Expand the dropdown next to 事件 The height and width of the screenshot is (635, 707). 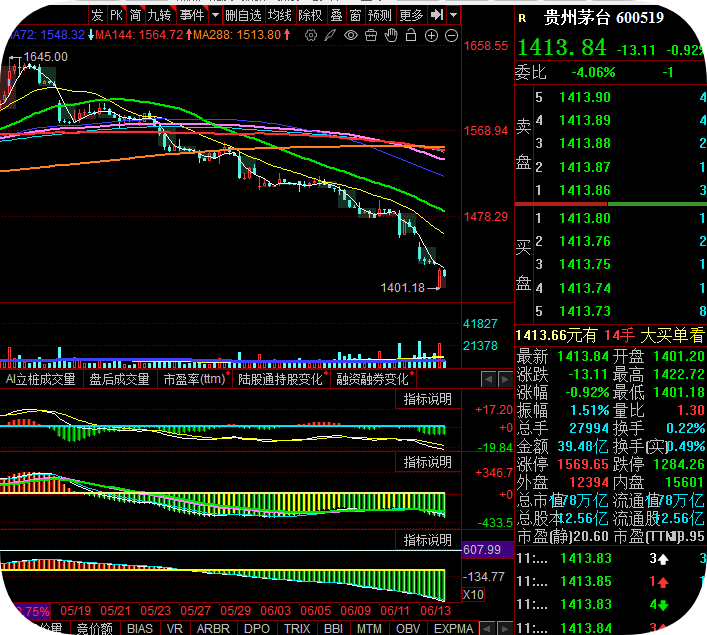pos(216,15)
